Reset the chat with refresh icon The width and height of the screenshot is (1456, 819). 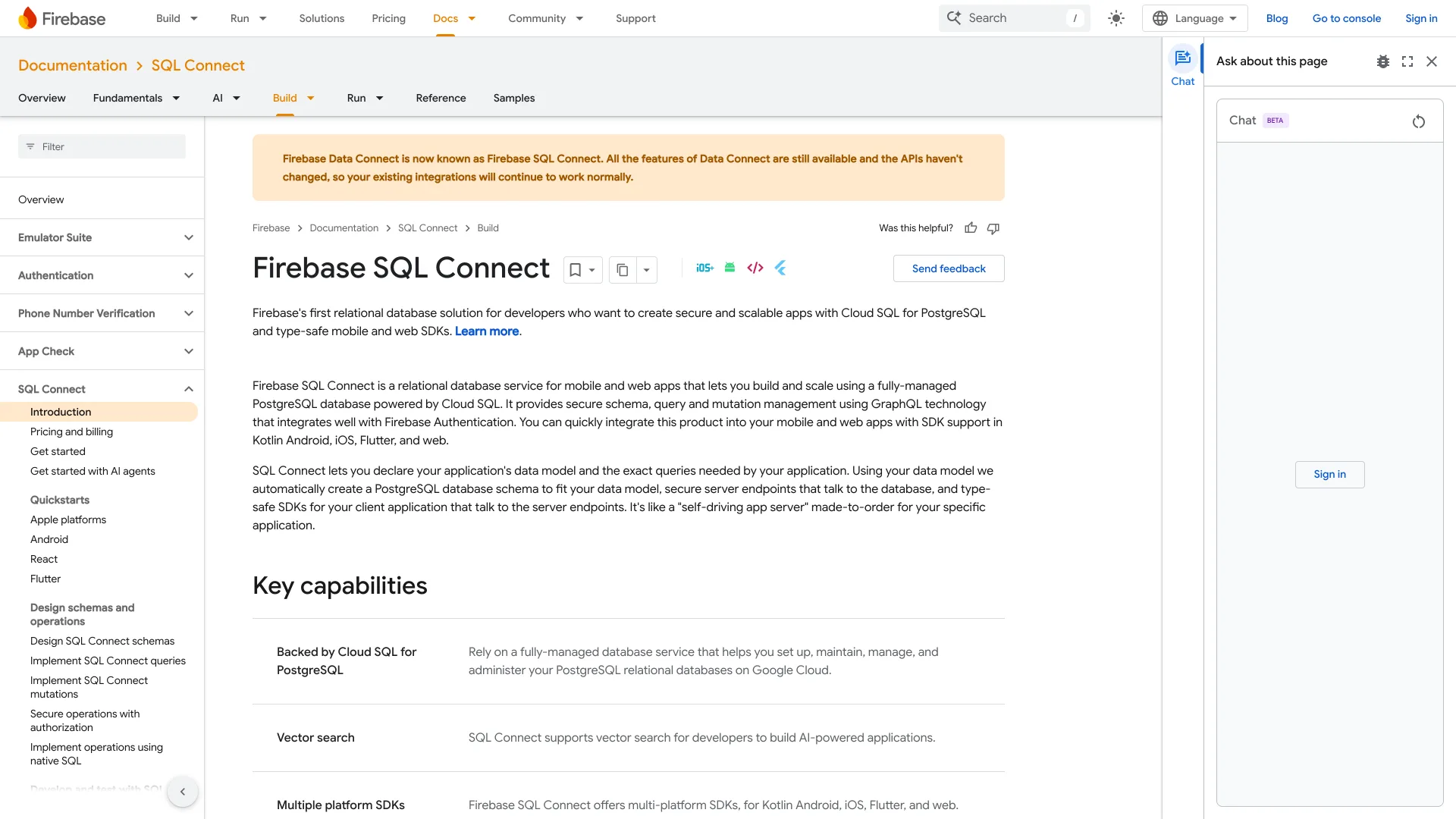(x=1419, y=121)
